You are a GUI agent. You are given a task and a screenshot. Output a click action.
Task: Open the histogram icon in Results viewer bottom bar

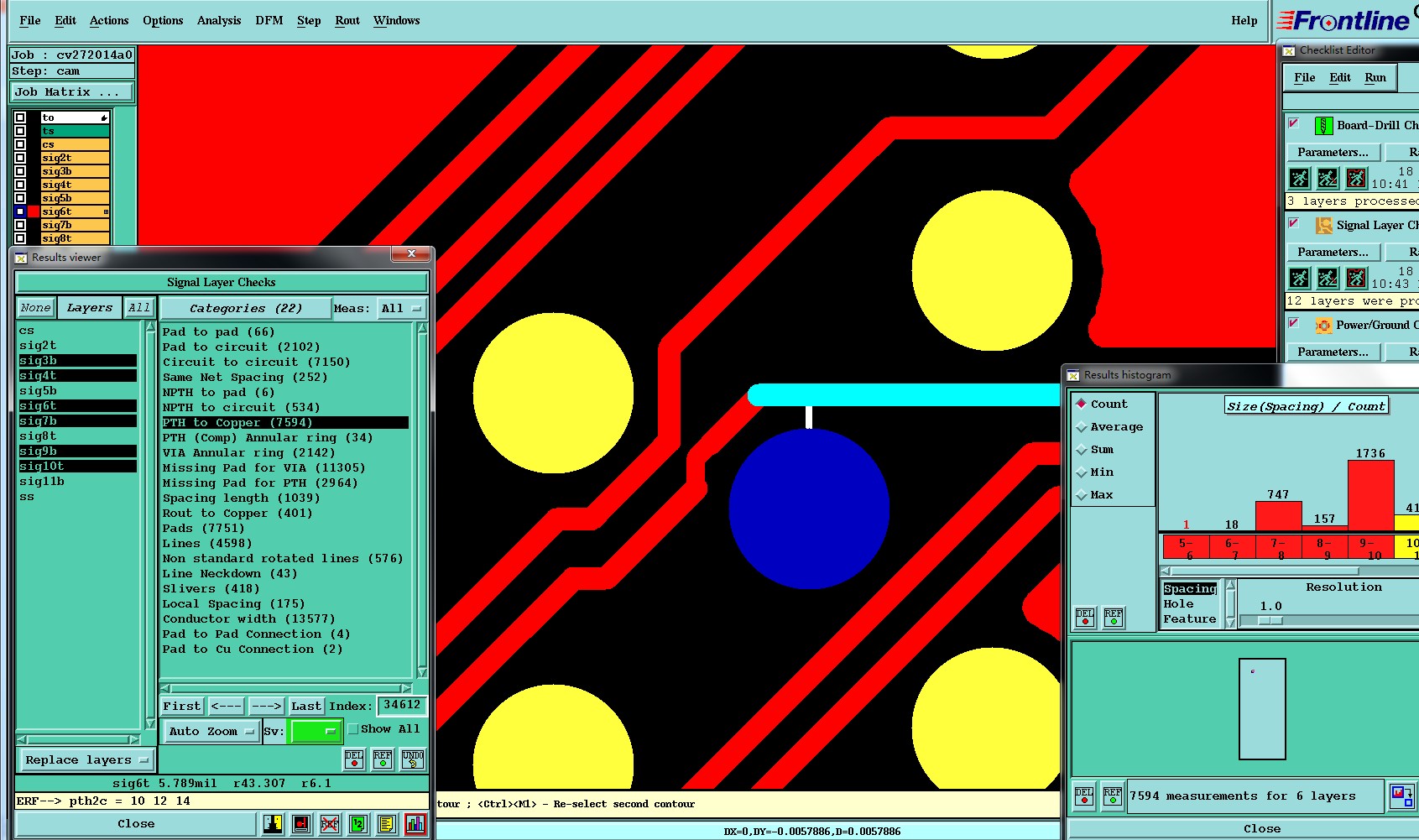[415, 824]
